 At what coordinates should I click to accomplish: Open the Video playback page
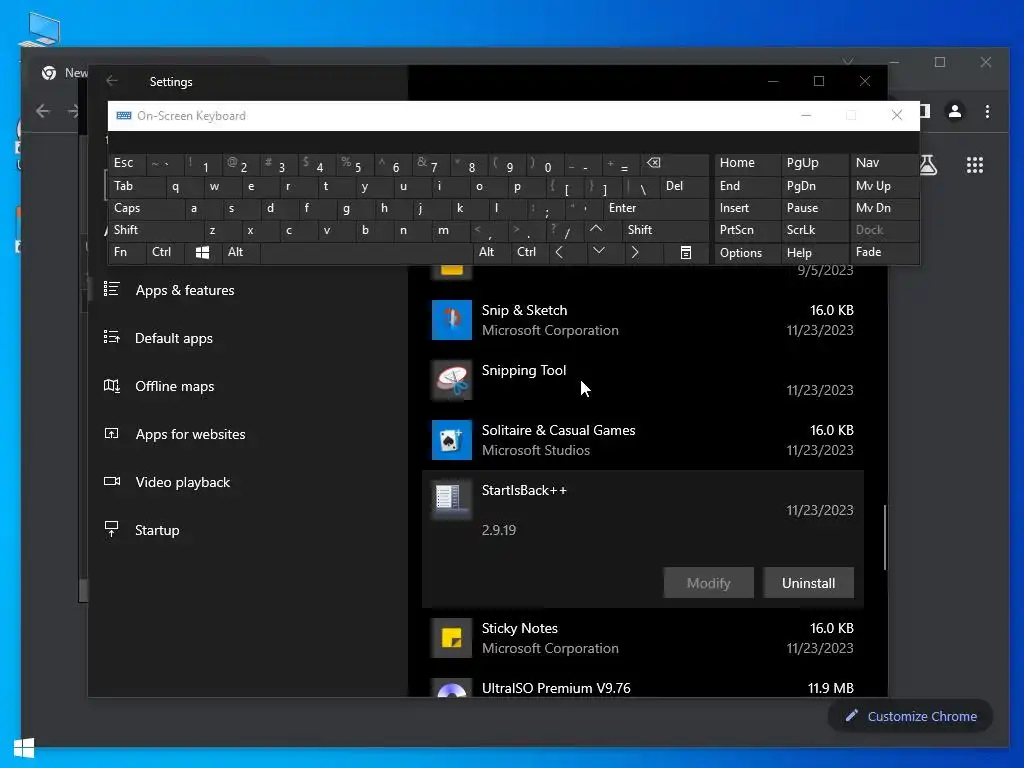[x=182, y=482]
